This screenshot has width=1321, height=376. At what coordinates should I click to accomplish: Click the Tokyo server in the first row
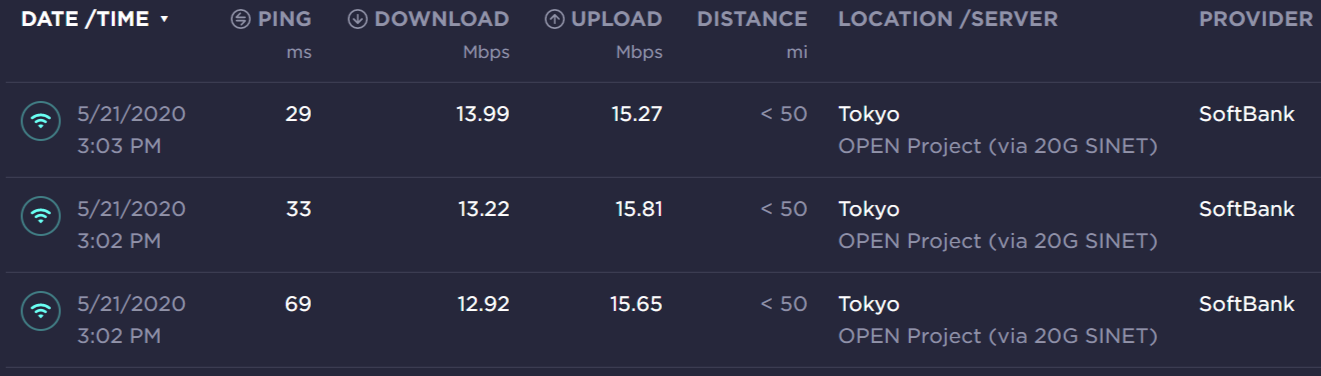(x=869, y=115)
